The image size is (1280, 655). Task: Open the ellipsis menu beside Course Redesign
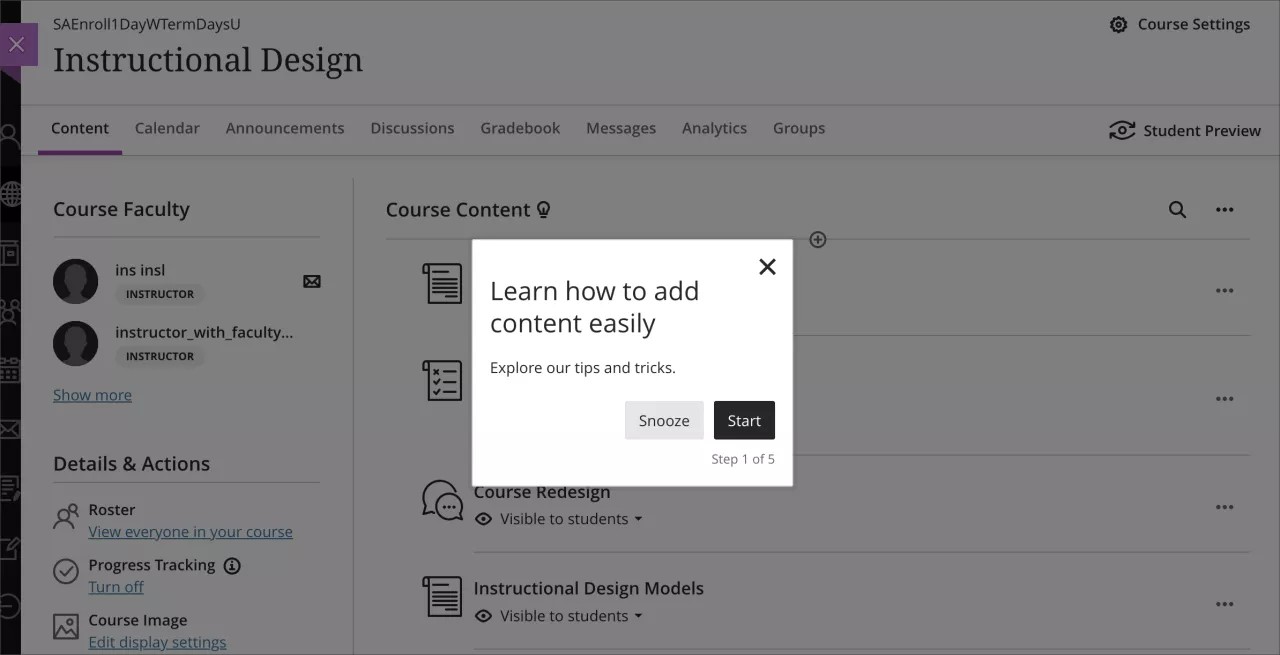pos(1224,507)
